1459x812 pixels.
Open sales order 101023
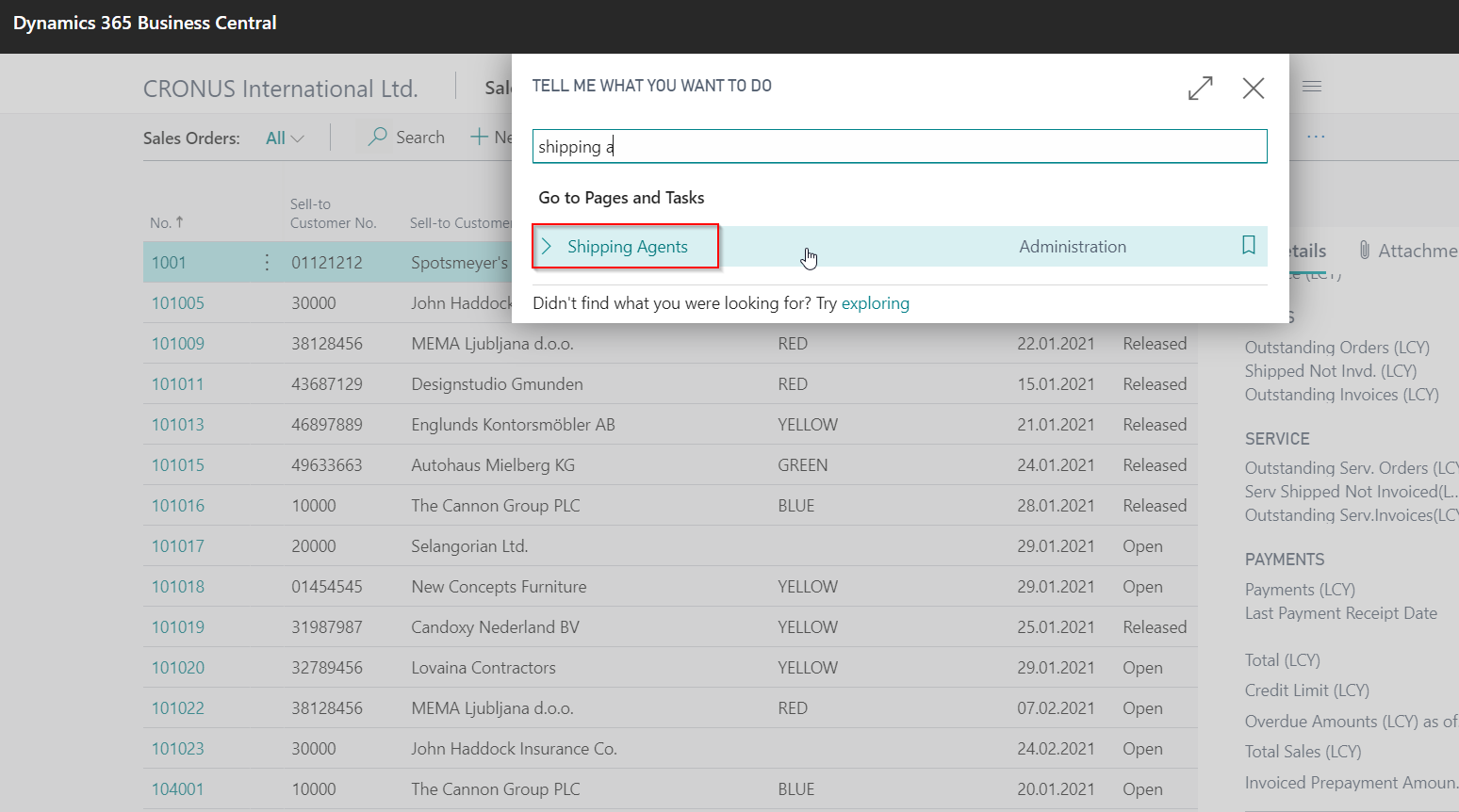point(178,749)
